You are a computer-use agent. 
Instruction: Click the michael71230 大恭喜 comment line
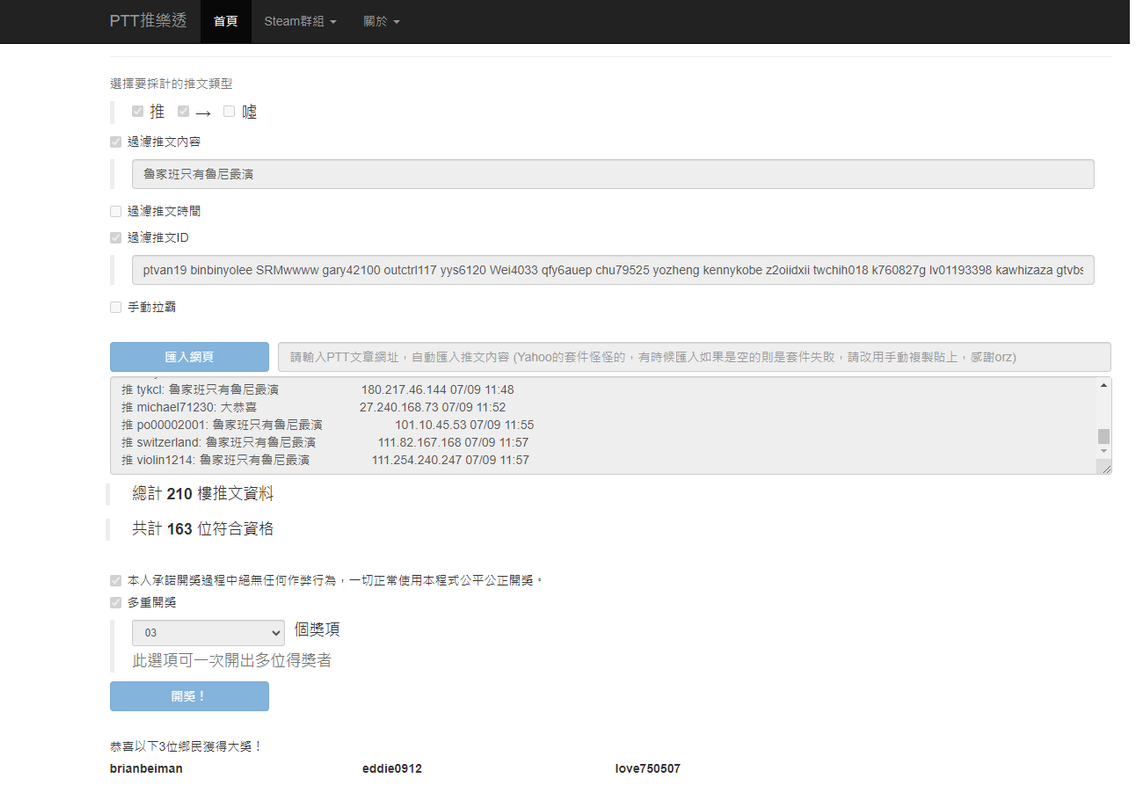313,407
